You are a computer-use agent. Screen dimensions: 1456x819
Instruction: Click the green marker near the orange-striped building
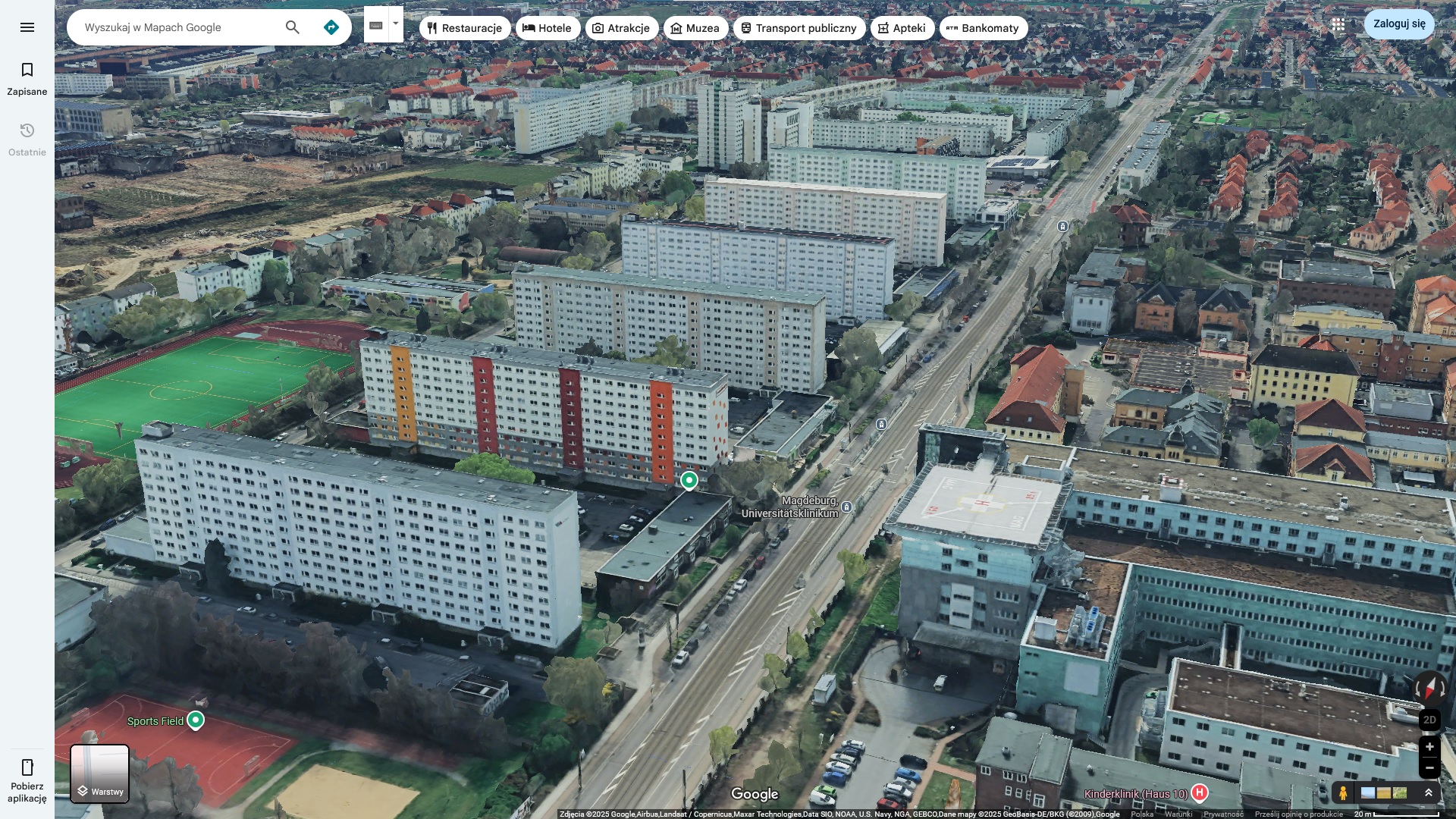[x=689, y=481]
